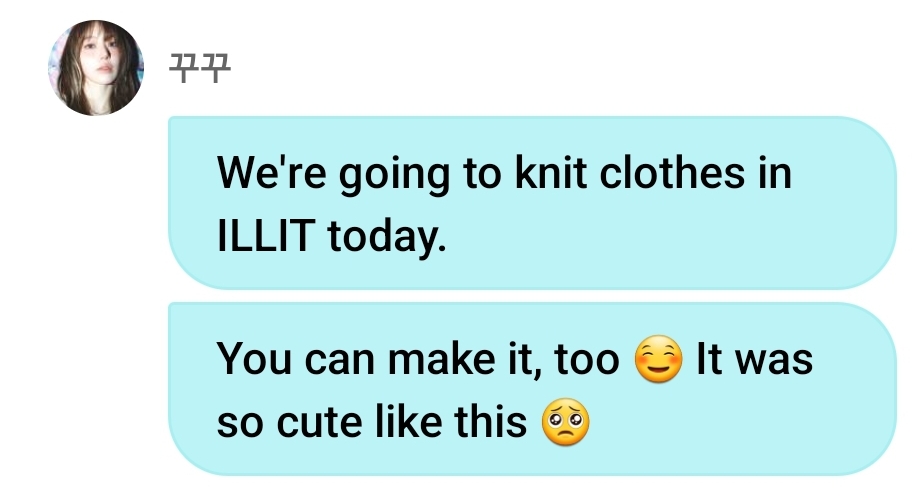
Task: Click the word "cute" in the second bubble
Action: (x=319, y=422)
